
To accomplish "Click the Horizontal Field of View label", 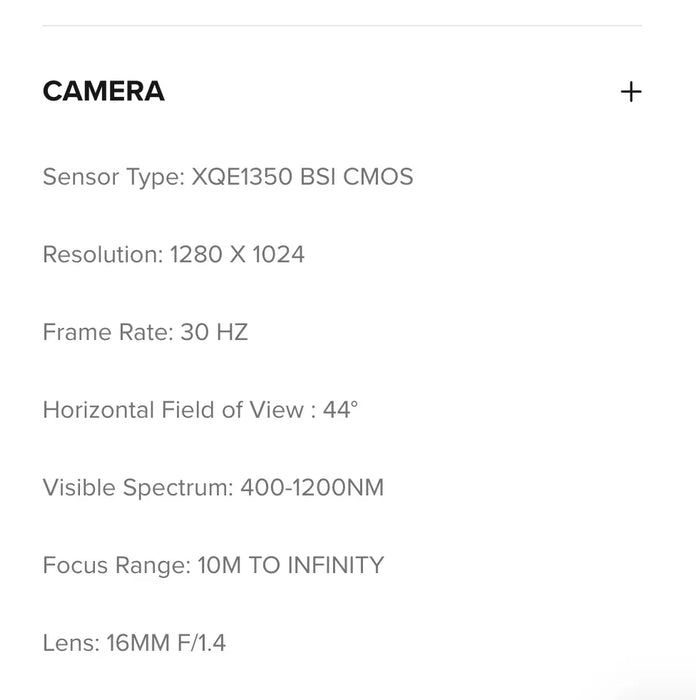I will (x=172, y=411).
